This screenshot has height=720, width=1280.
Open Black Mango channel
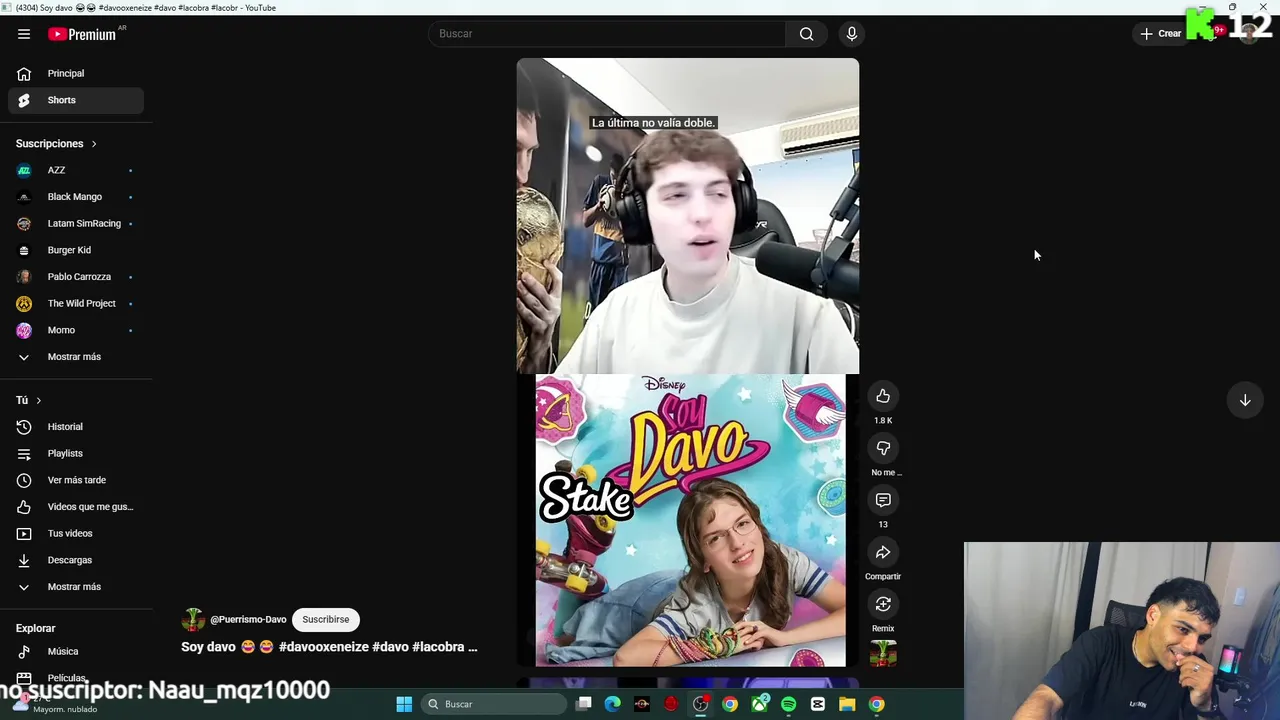76,197
